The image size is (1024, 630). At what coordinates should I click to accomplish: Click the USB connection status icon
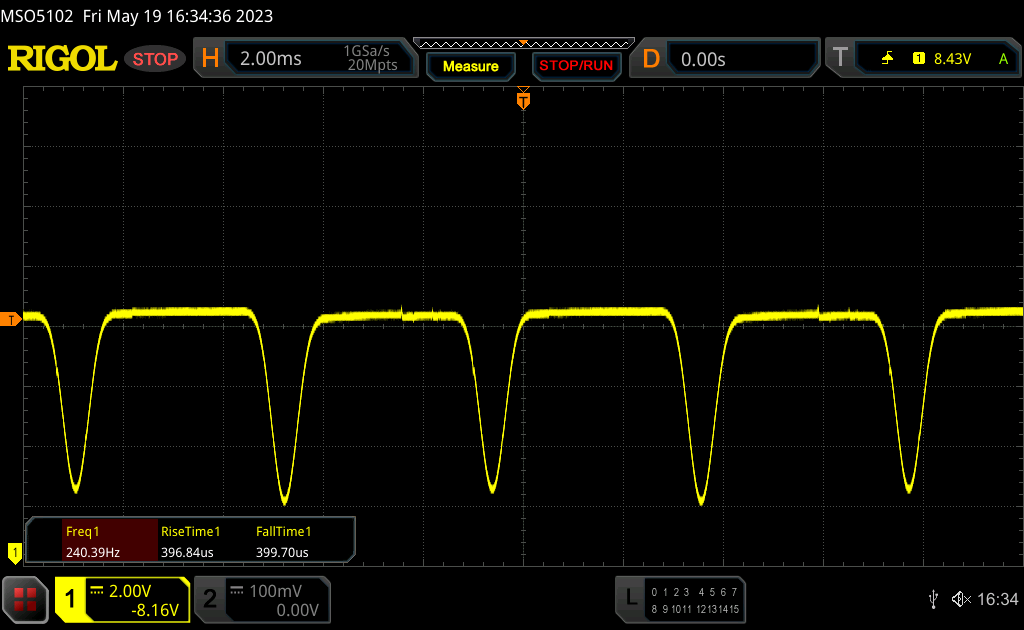coord(933,599)
